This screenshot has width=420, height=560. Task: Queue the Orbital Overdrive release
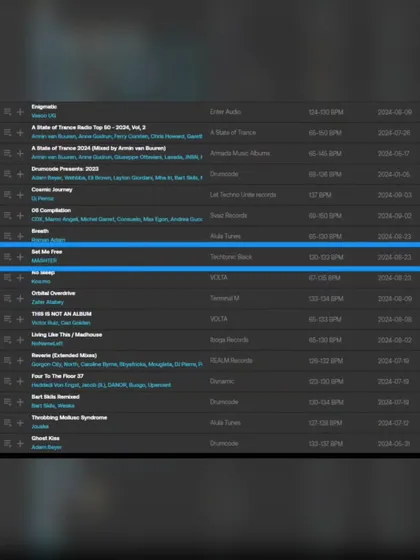click(x=8, y=298)
